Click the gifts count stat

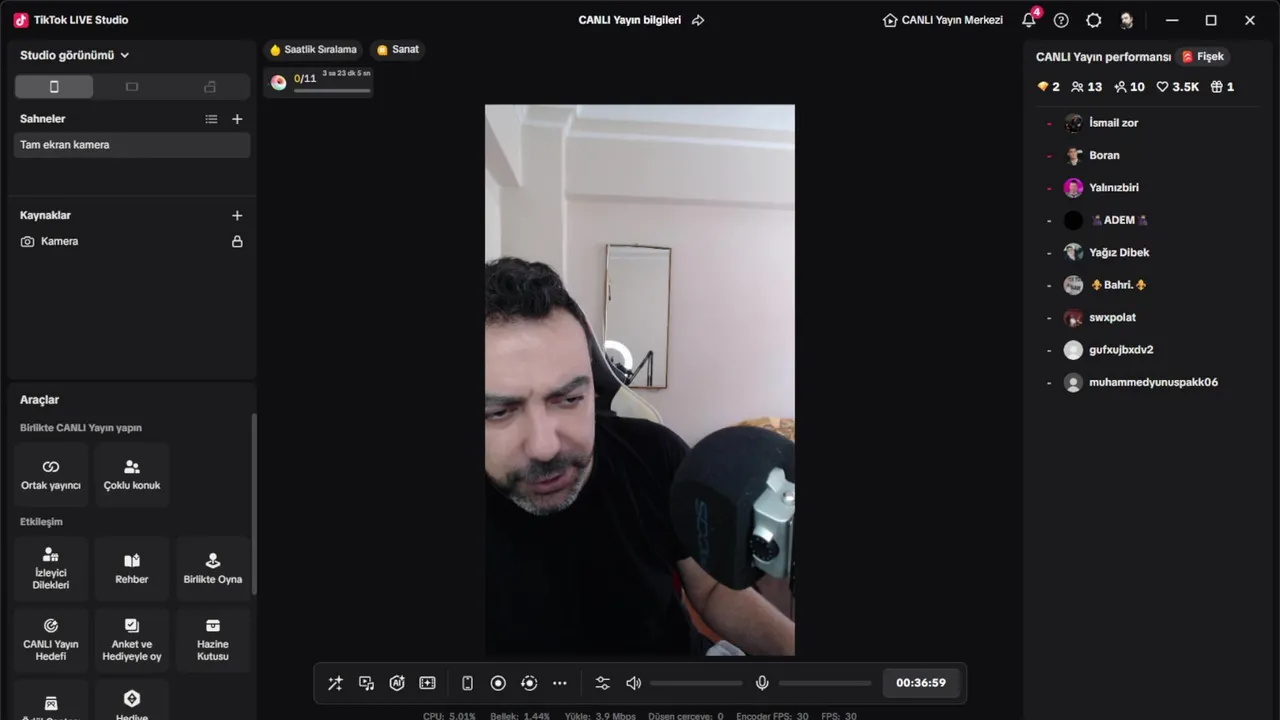pos(1222,87)
